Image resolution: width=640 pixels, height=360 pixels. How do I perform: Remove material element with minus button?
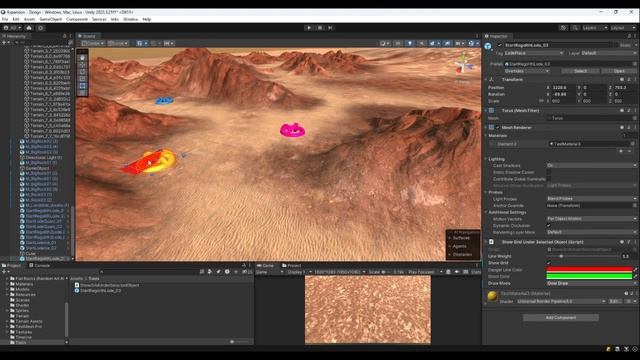(629, 151)
